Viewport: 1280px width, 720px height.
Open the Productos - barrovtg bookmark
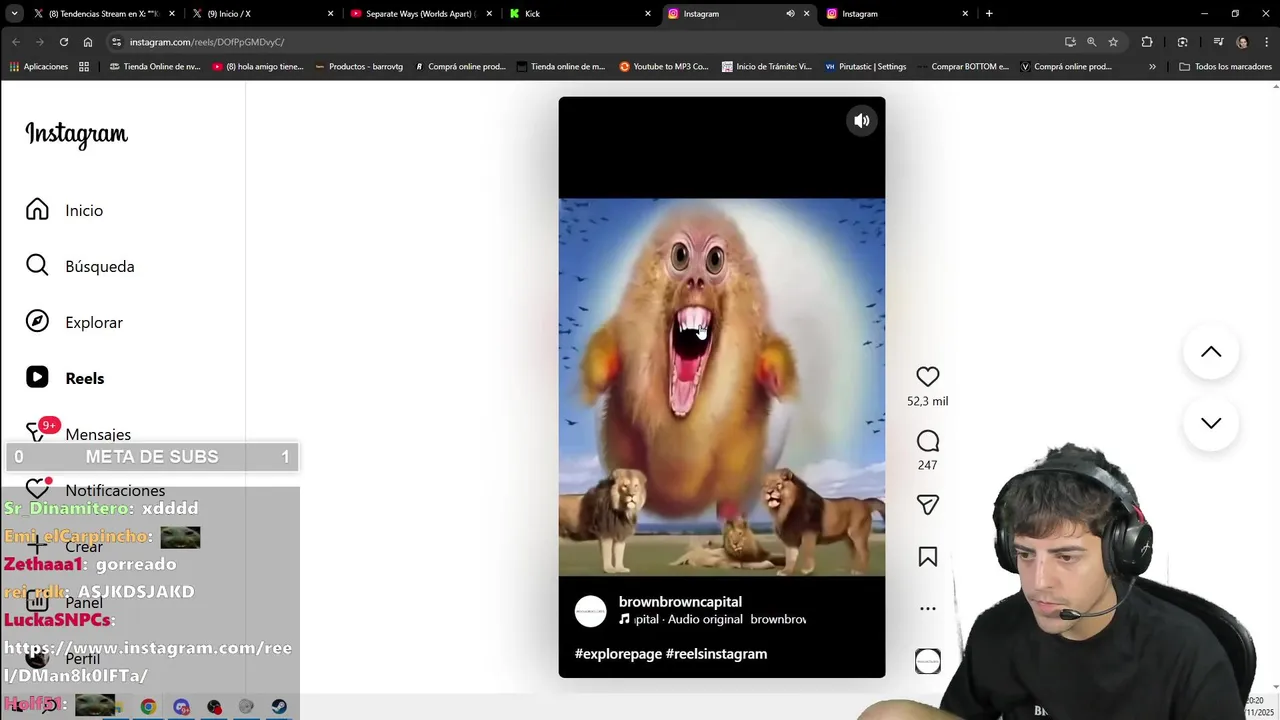click(359, 67)
